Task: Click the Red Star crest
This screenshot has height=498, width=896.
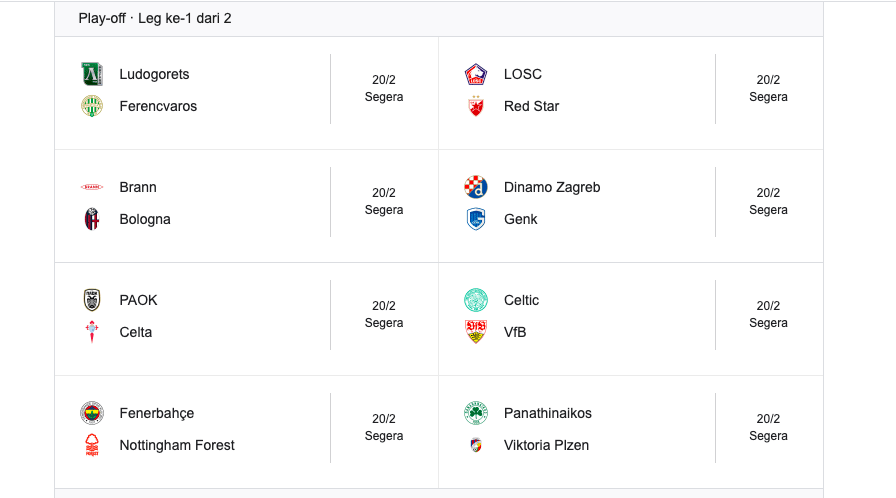Action: point(476,106)
